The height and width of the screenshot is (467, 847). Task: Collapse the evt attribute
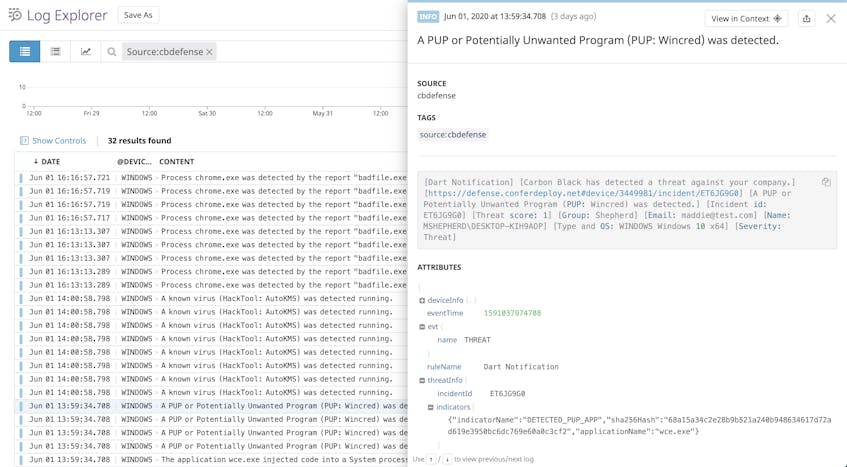422,327
